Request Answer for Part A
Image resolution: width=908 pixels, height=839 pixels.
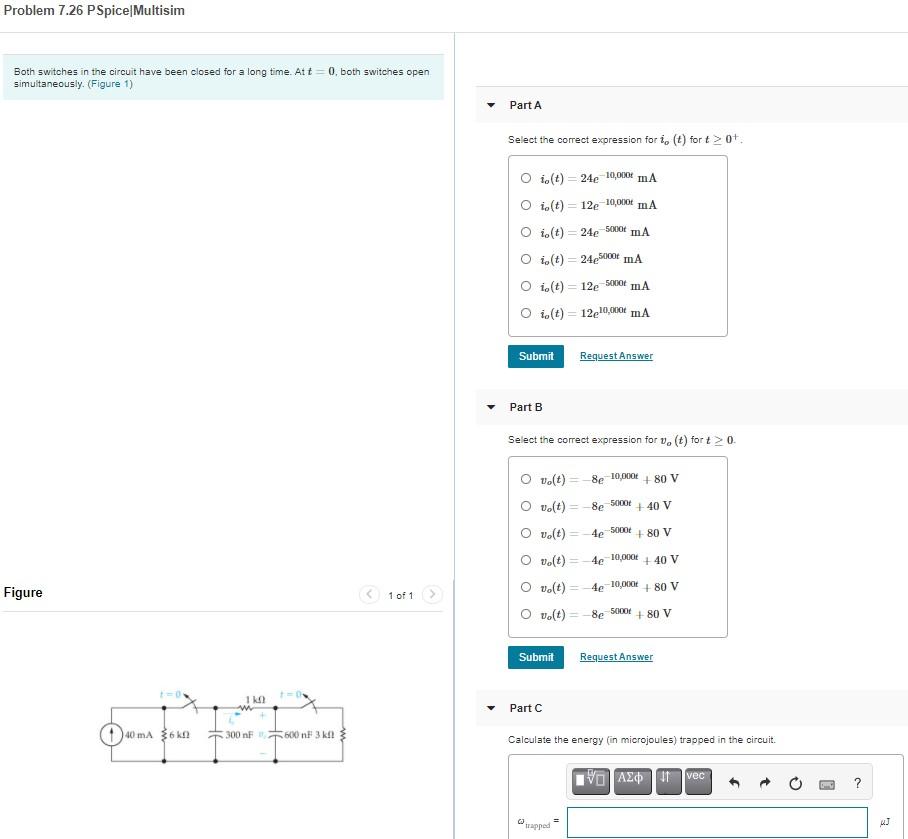tap(616, 356)
